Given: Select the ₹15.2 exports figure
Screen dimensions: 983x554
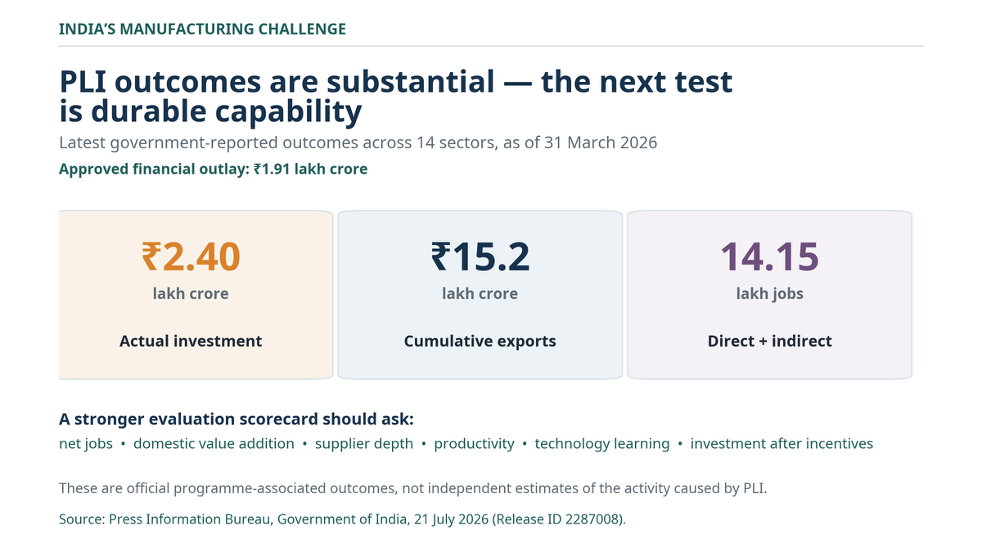Looking at the screenshot, I should [480, 257].
